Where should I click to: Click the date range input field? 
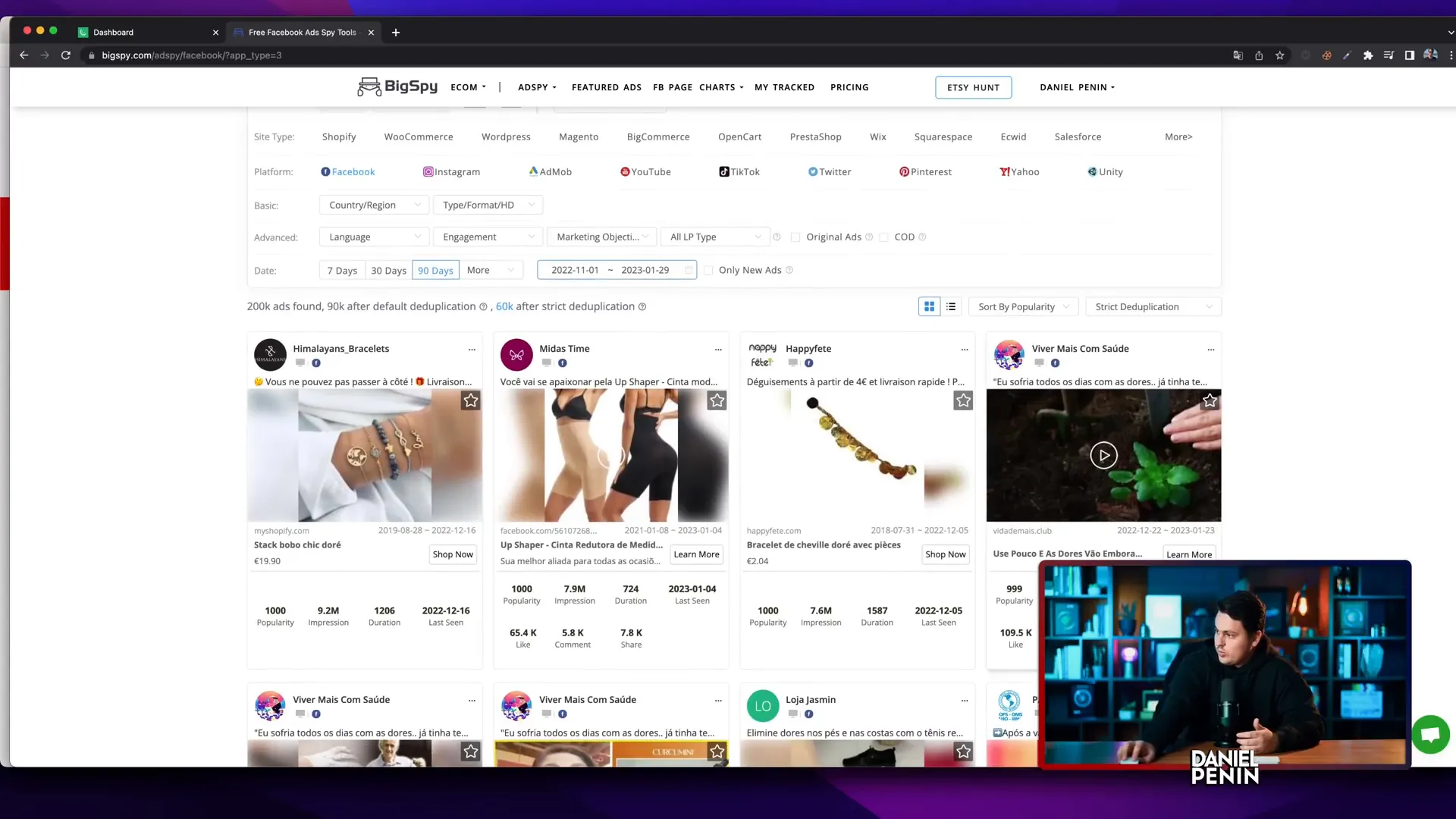coord(617,270)
